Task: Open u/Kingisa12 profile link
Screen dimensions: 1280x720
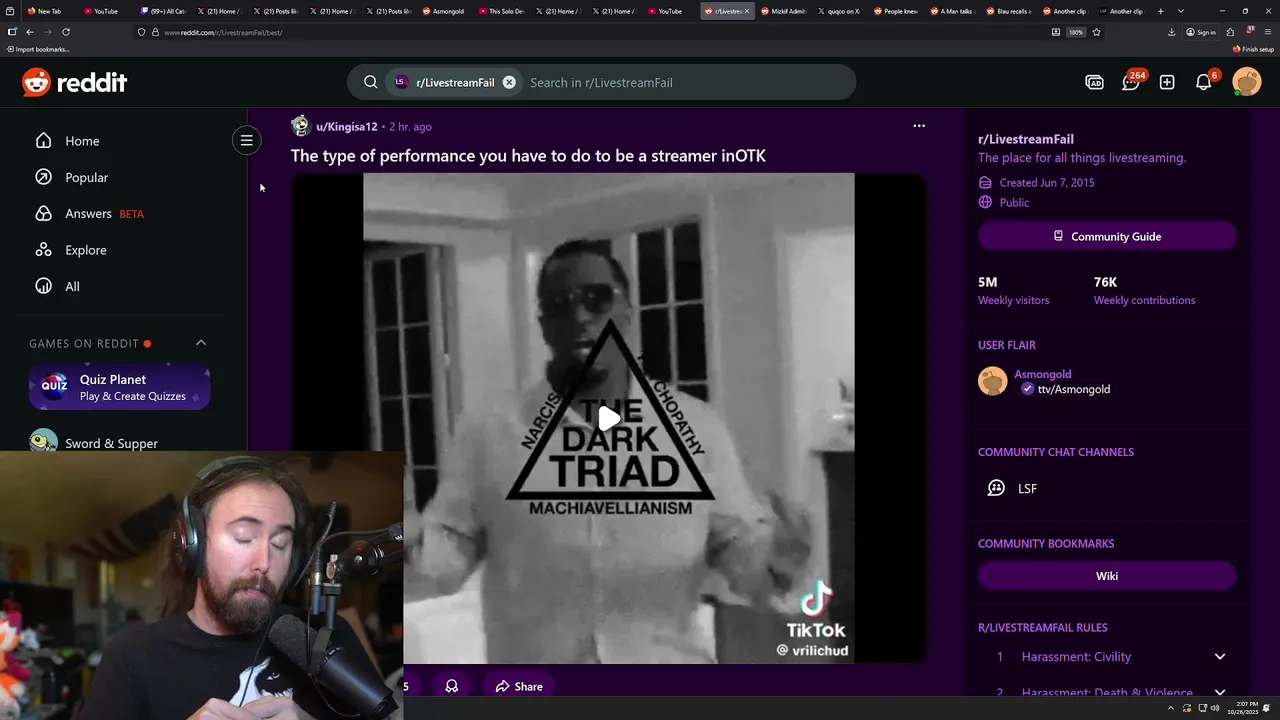Action: tap(346, 127)
